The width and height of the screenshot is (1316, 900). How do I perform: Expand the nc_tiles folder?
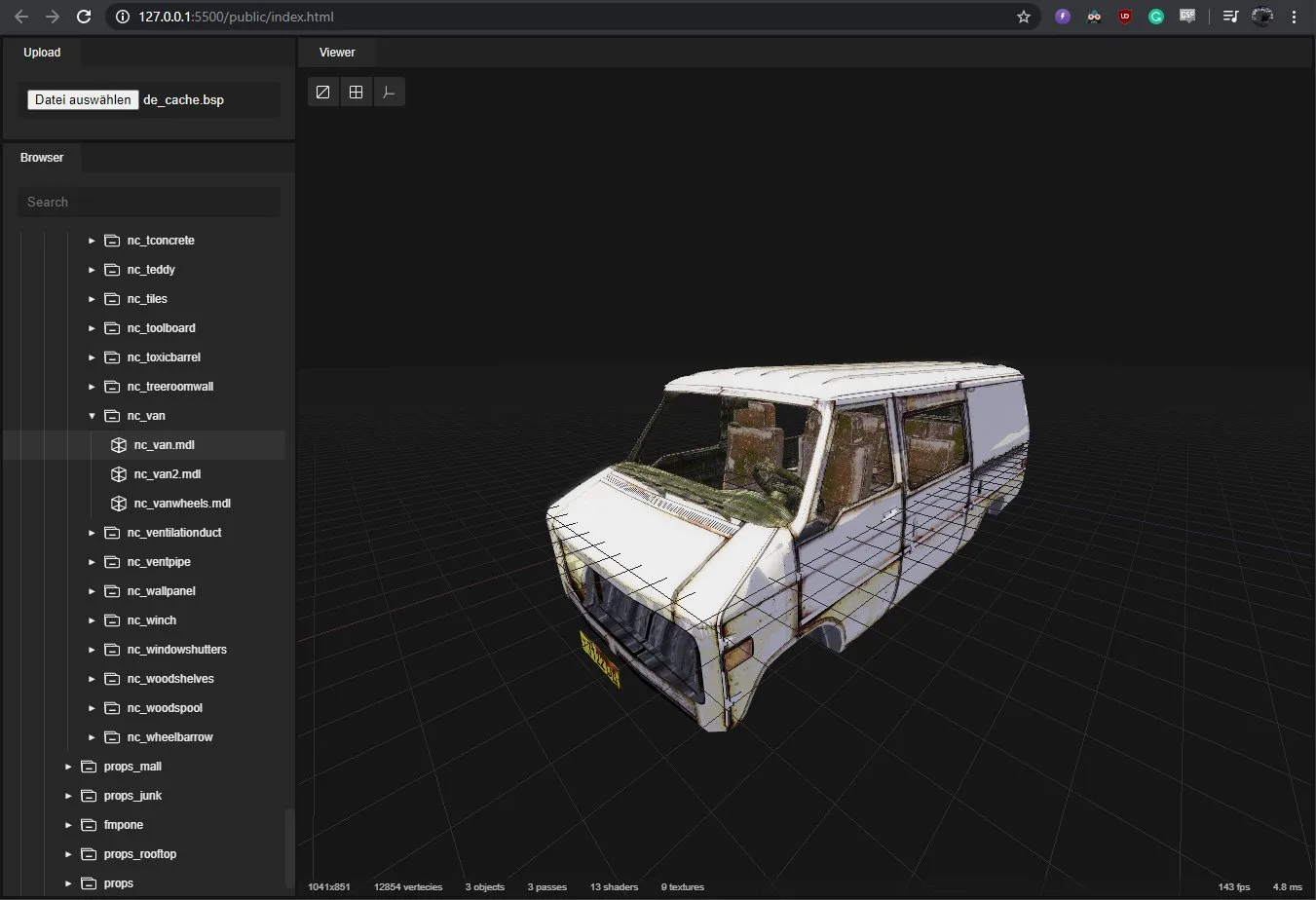[92, 299]
